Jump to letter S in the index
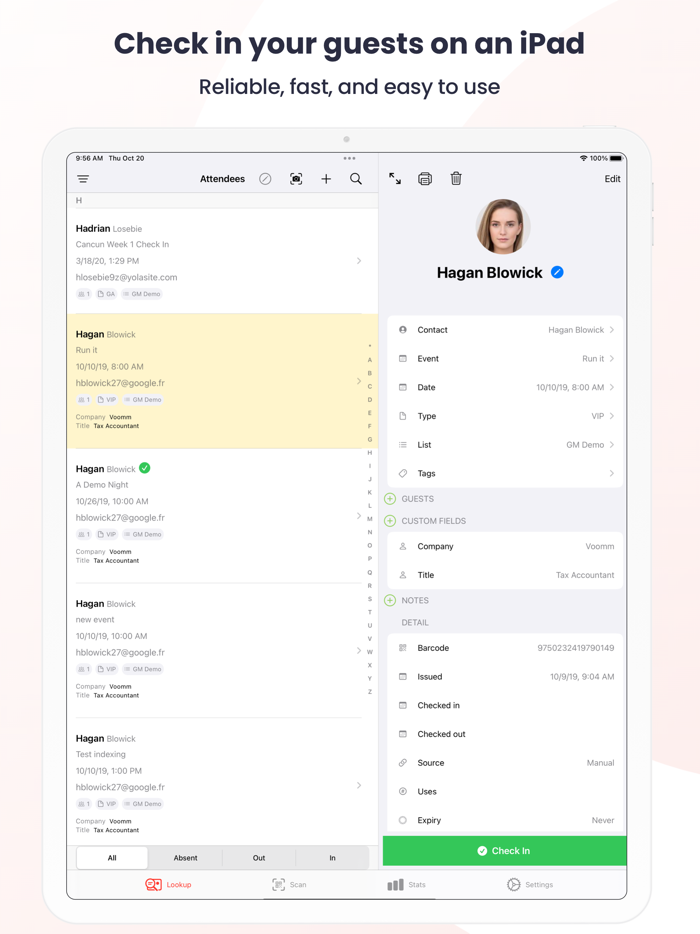The image size is (700, 934). pyautogui.click(x=369, y=599)
